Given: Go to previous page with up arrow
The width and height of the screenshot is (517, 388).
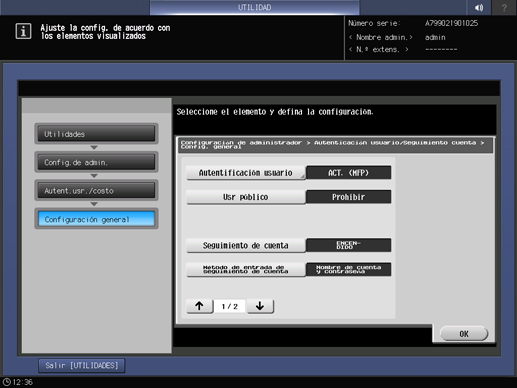Looking at the screenshot, I should click(200, 306).
